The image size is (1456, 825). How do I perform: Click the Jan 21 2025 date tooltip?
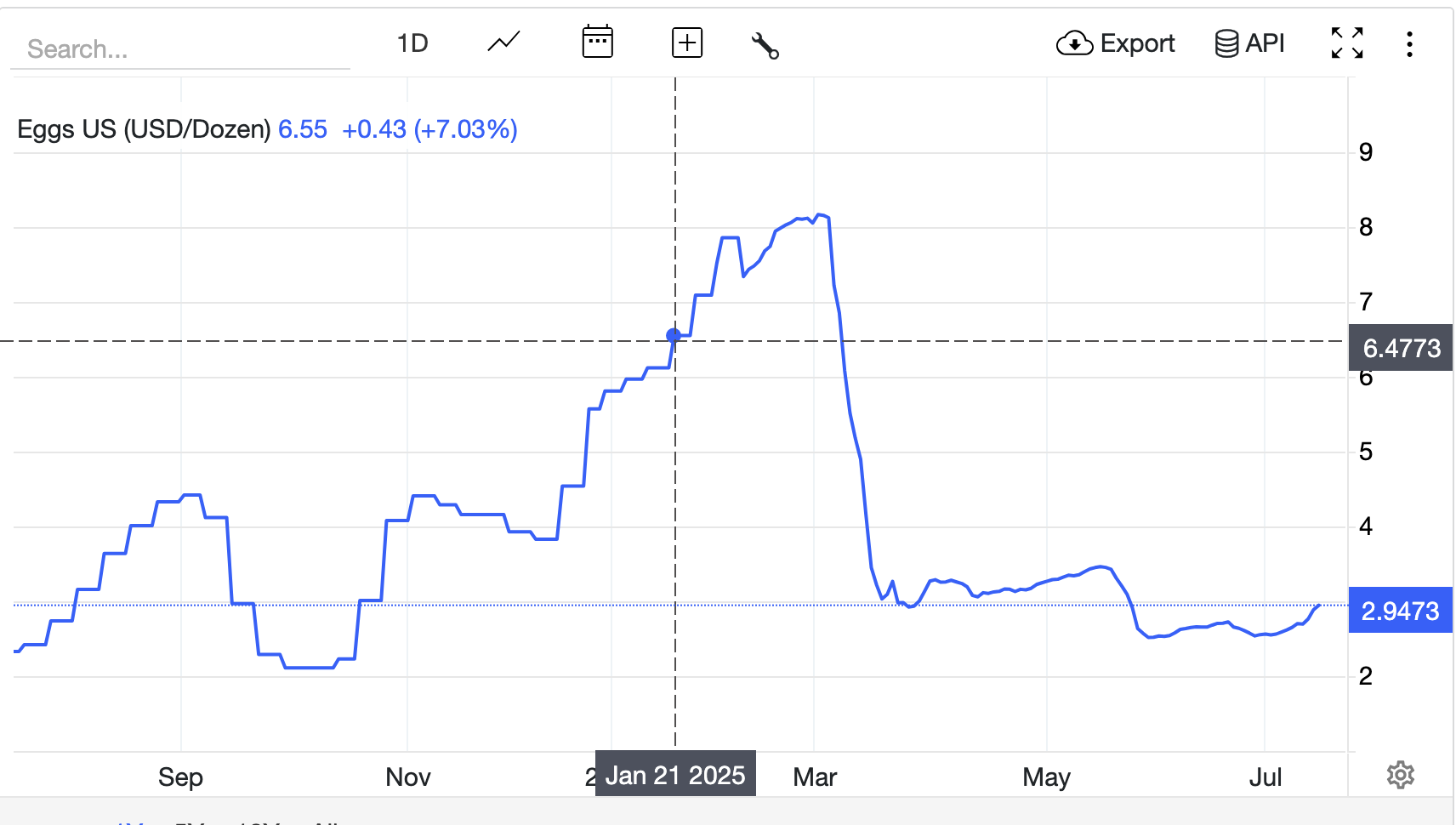675,774
